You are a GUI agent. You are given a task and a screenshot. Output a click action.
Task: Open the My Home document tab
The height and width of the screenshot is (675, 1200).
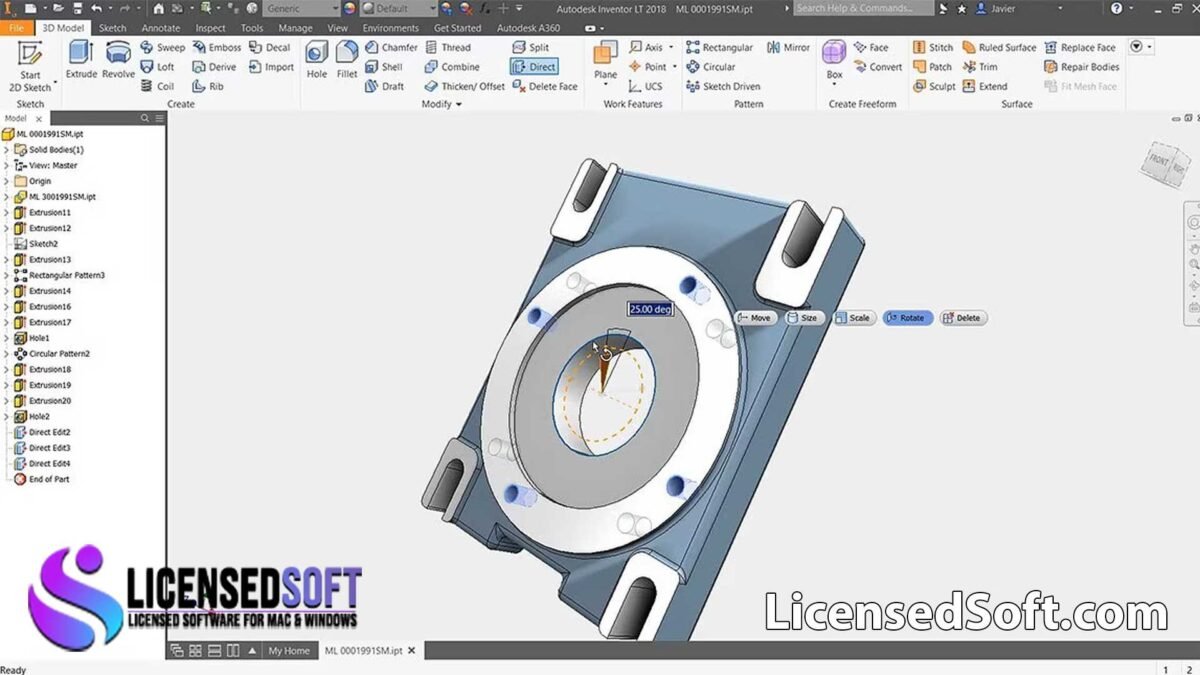coord(289,650)
